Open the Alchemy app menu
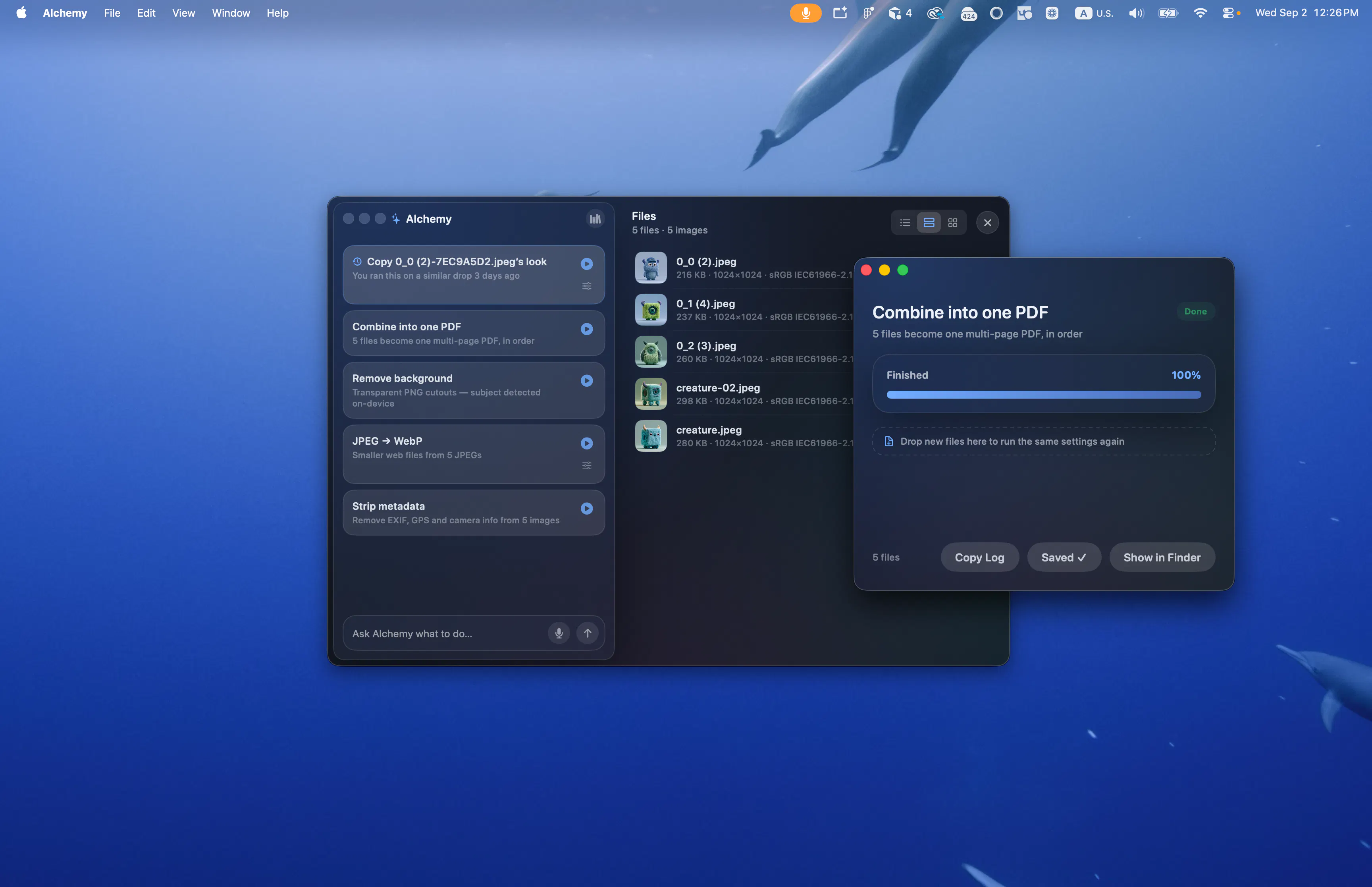1372x887 pixels. [65, 13]
